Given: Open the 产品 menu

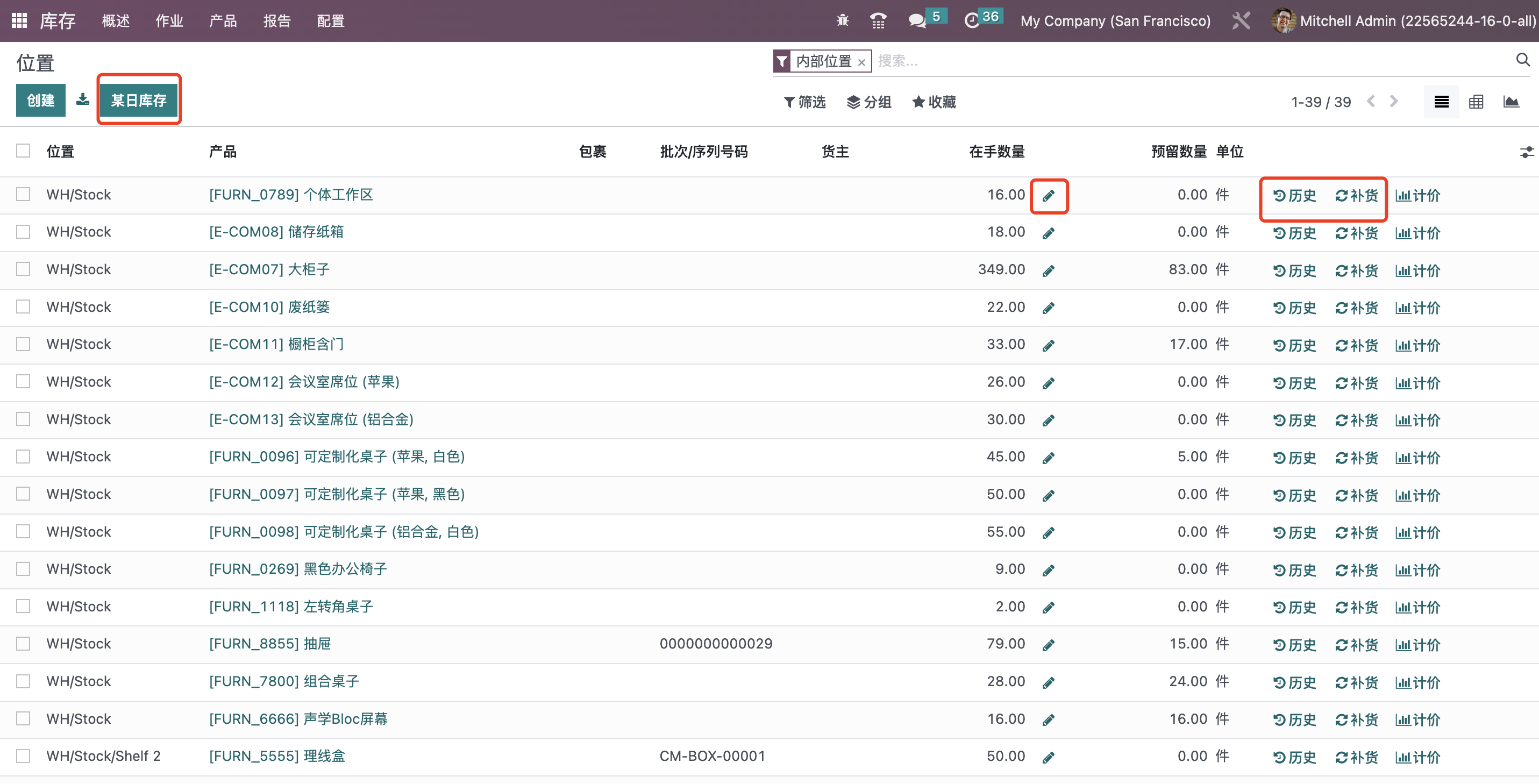Looking at the screenshot, I should [224, 21].
